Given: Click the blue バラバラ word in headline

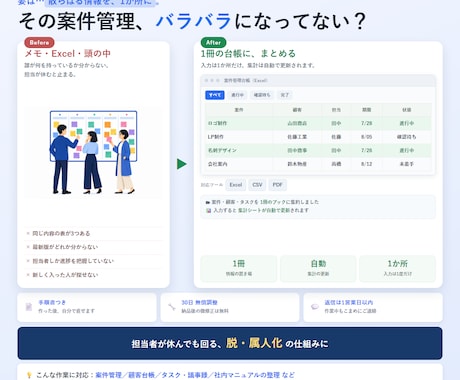Looking at the screenshot, I should (x=193, y=21).
